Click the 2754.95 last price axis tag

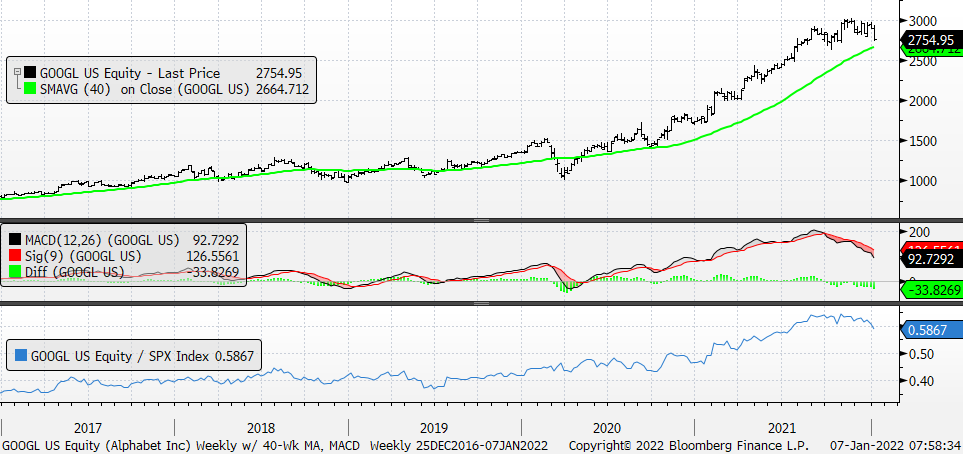[x=932, y=40]
